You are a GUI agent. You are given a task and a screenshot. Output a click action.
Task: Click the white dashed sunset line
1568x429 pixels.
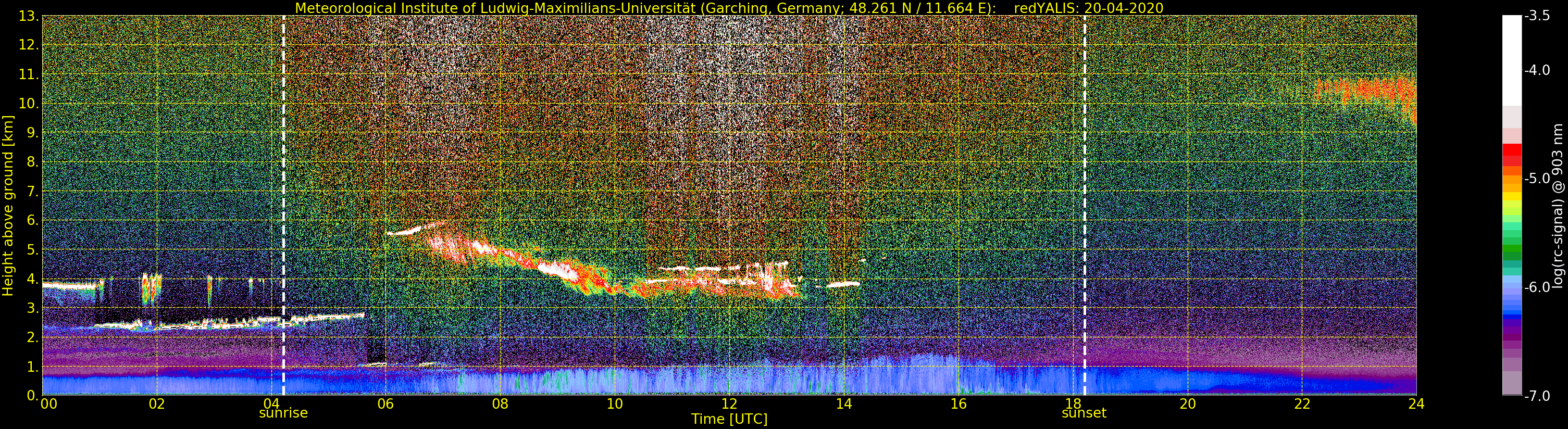coord(1085,205)
